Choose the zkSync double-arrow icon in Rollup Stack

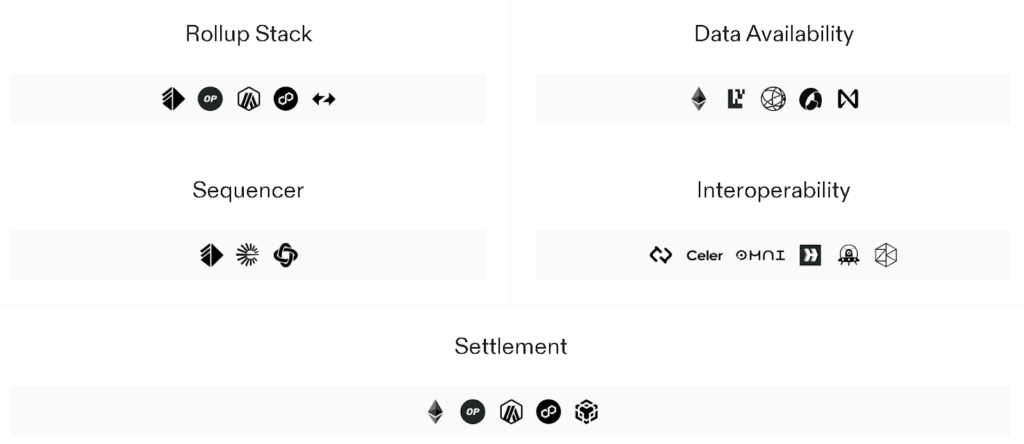[x=323, y=99]
